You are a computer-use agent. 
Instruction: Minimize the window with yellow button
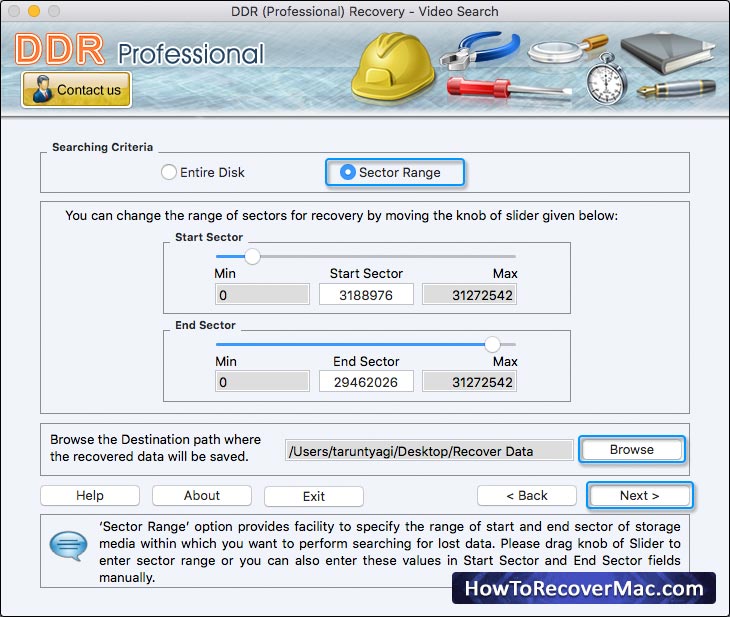[x=34, y=10]
